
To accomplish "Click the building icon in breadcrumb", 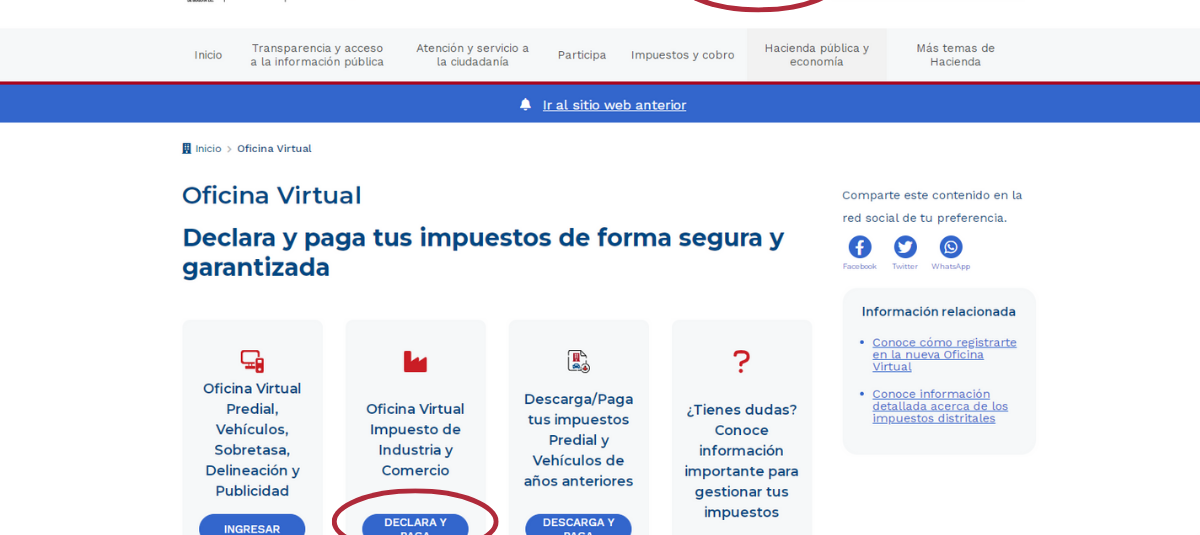I will coord(187,149).
